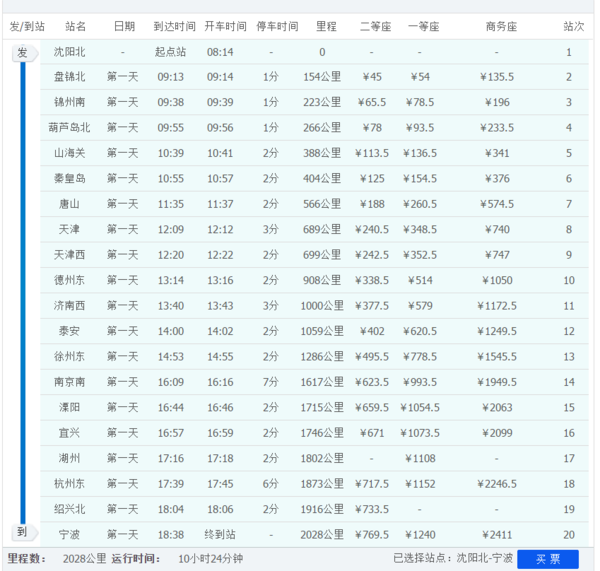Click the 一等座 column header
Screen dimensions: 600x571
pos(423,26)
